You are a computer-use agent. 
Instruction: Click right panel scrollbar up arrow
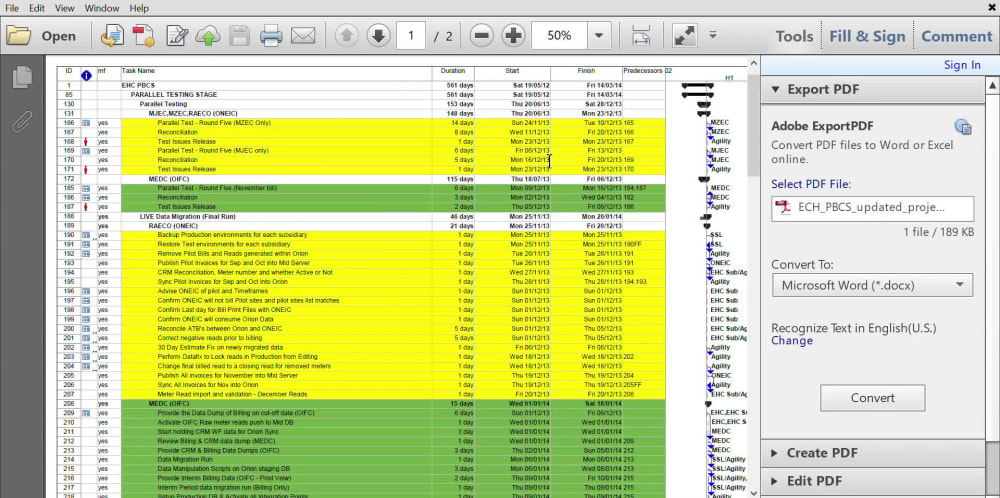pyautogui.click(x=992, y=85)
